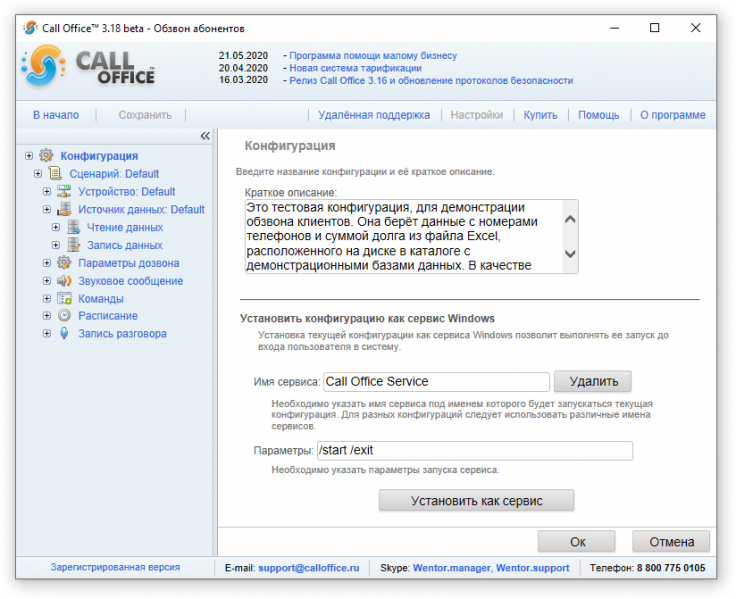The width and height of the screenshot is (736, 599).
Task: Expand the Конфигурация tree node
Action: coord(29,155)
